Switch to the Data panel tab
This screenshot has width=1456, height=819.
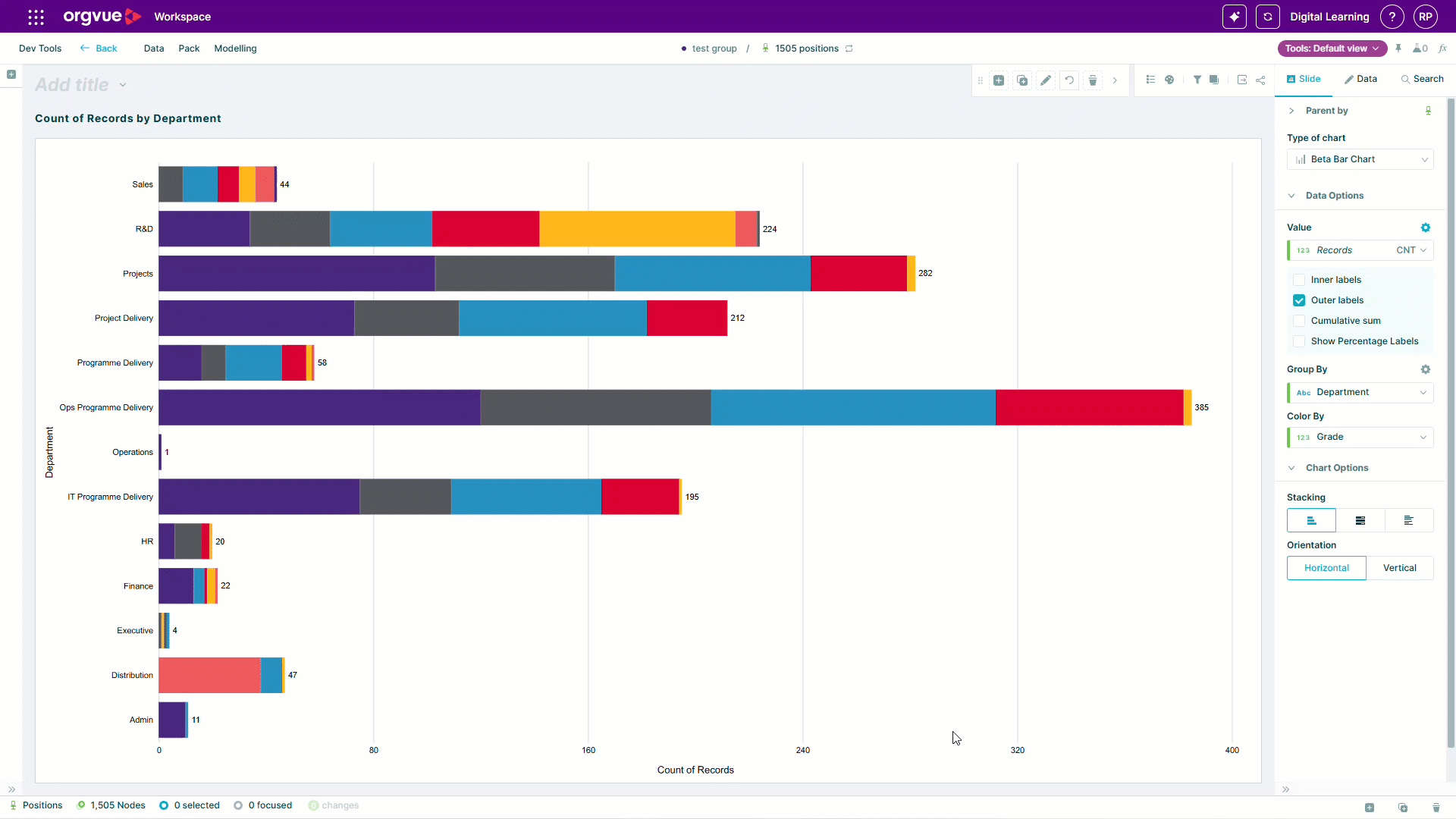[1361, 79]
